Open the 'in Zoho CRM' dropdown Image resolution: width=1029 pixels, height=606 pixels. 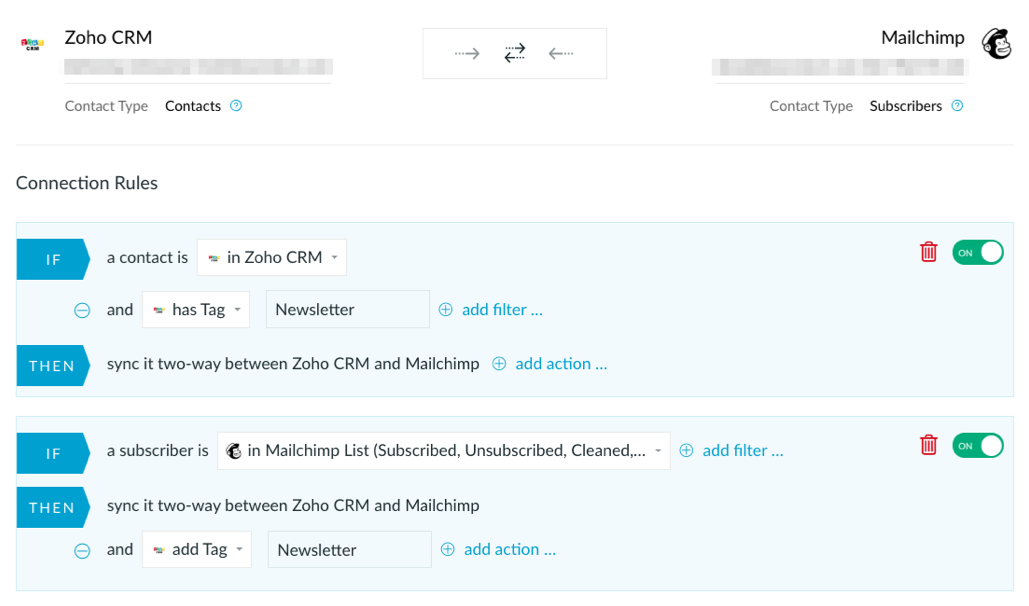272,257
